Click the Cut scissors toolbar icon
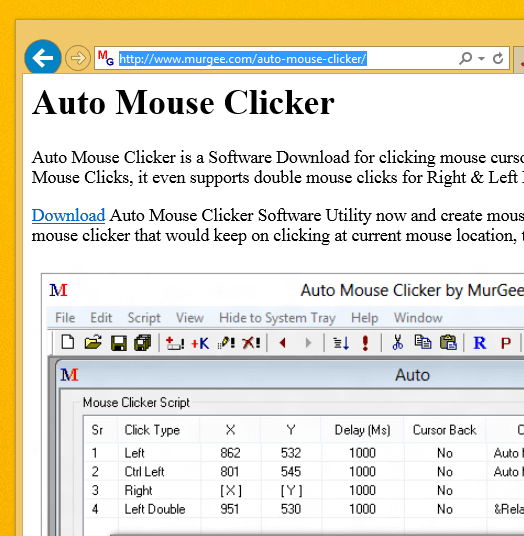 point(398,342)
